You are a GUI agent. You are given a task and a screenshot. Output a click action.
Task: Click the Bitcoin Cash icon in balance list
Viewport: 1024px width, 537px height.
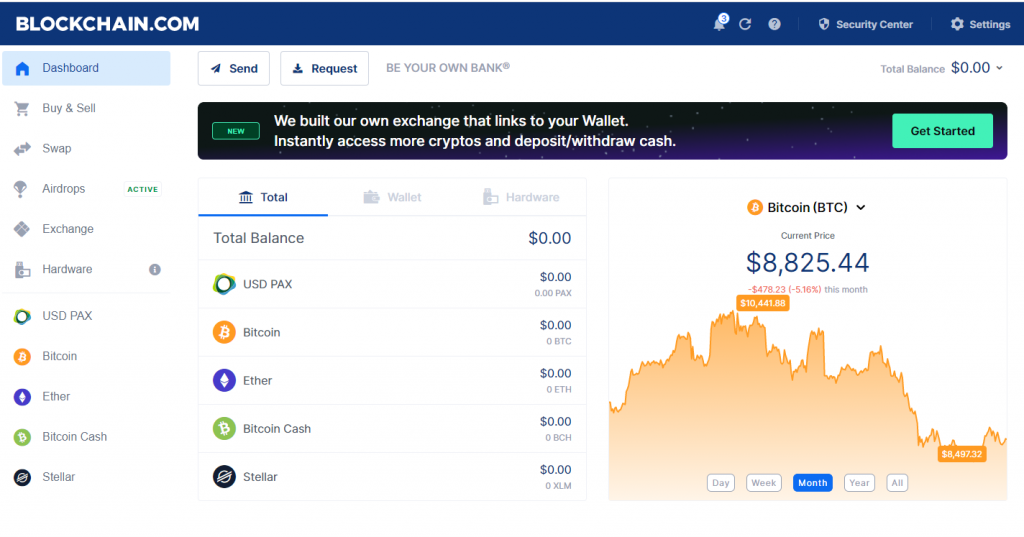point(224,429)
